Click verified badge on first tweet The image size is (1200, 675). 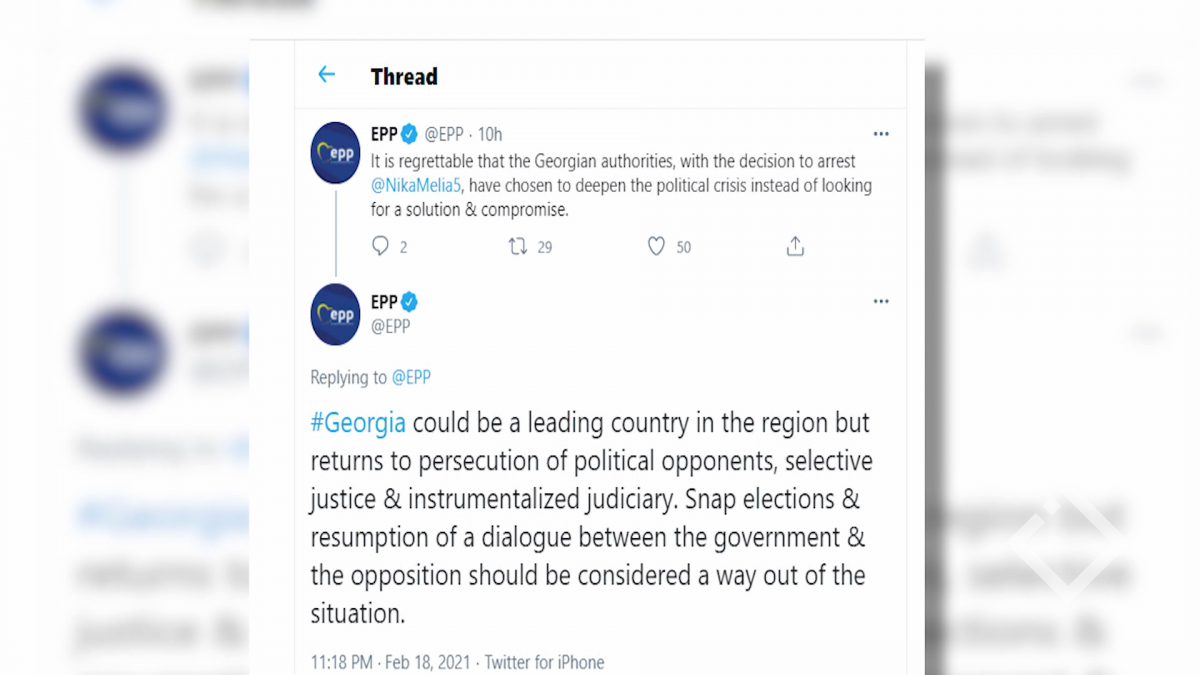coord(410,134)
